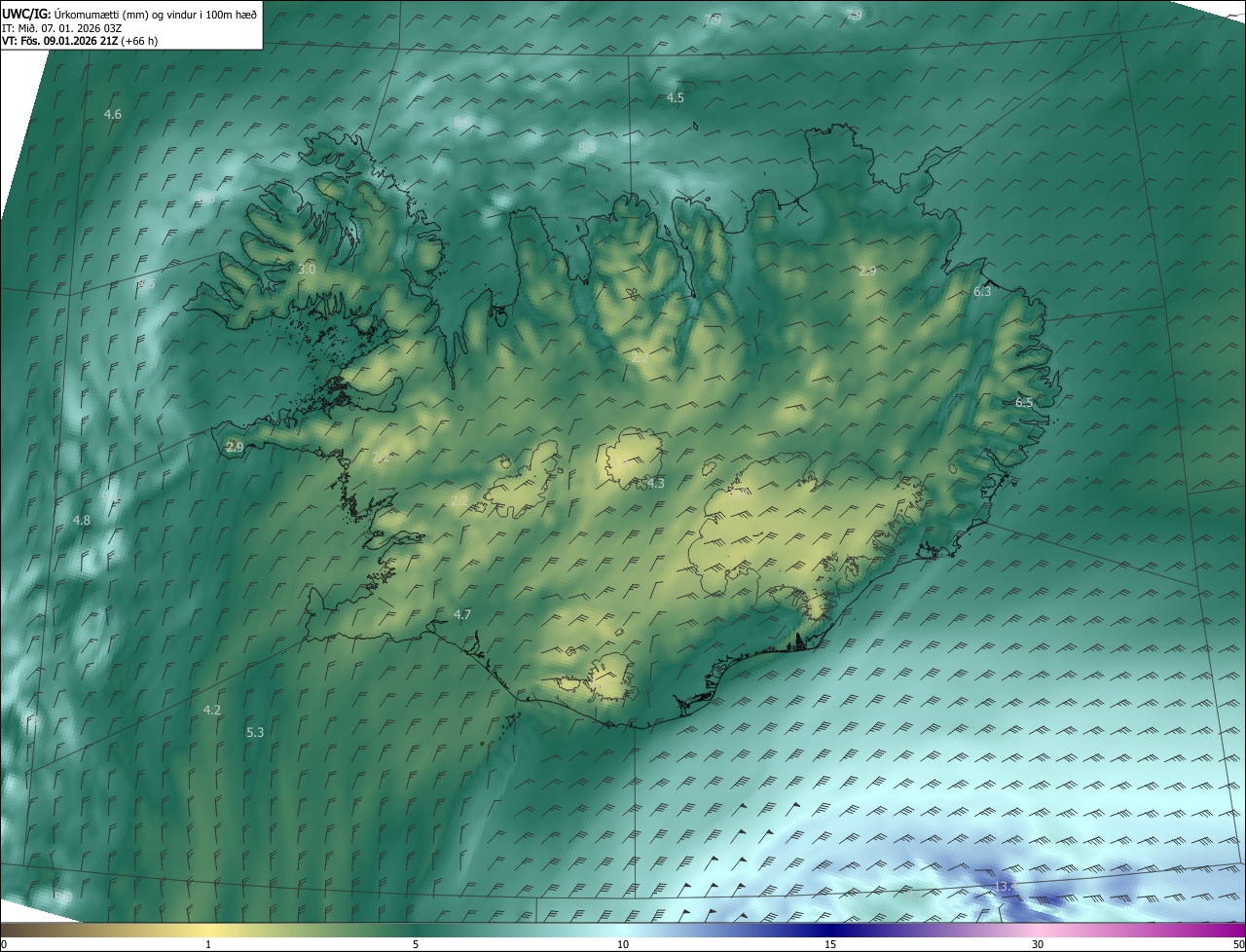Click the "50" tick on the color scale
The height and width of the screenshot is (952, 1246).
[x=1238, y=944]
